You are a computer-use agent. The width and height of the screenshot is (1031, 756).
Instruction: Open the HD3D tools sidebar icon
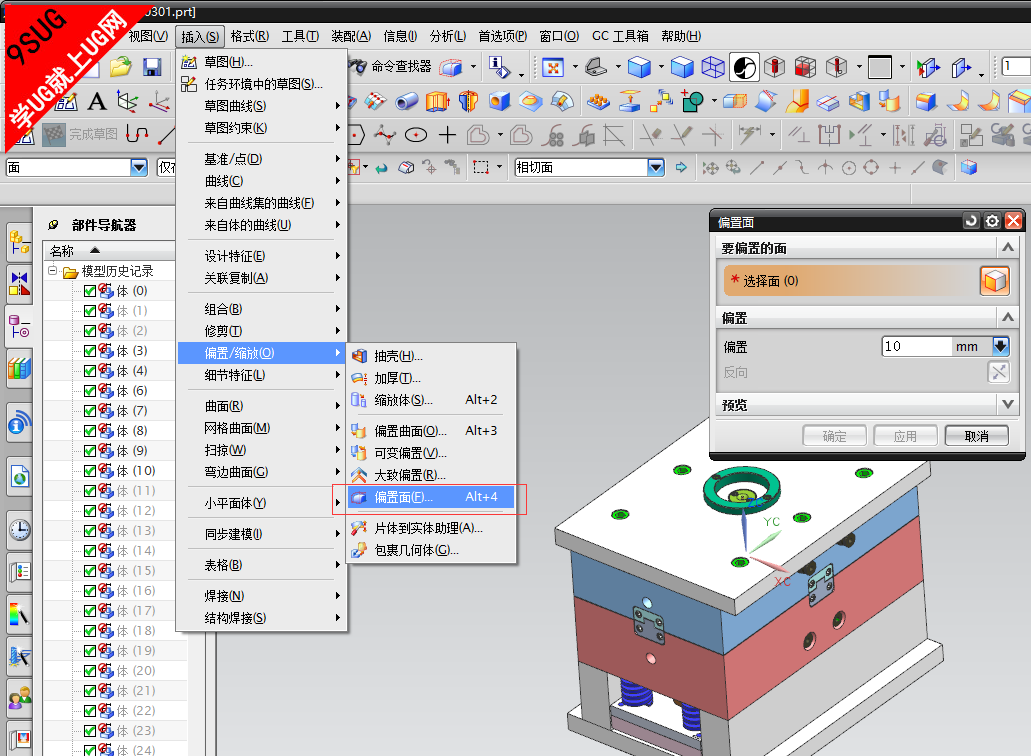[20, 423]
